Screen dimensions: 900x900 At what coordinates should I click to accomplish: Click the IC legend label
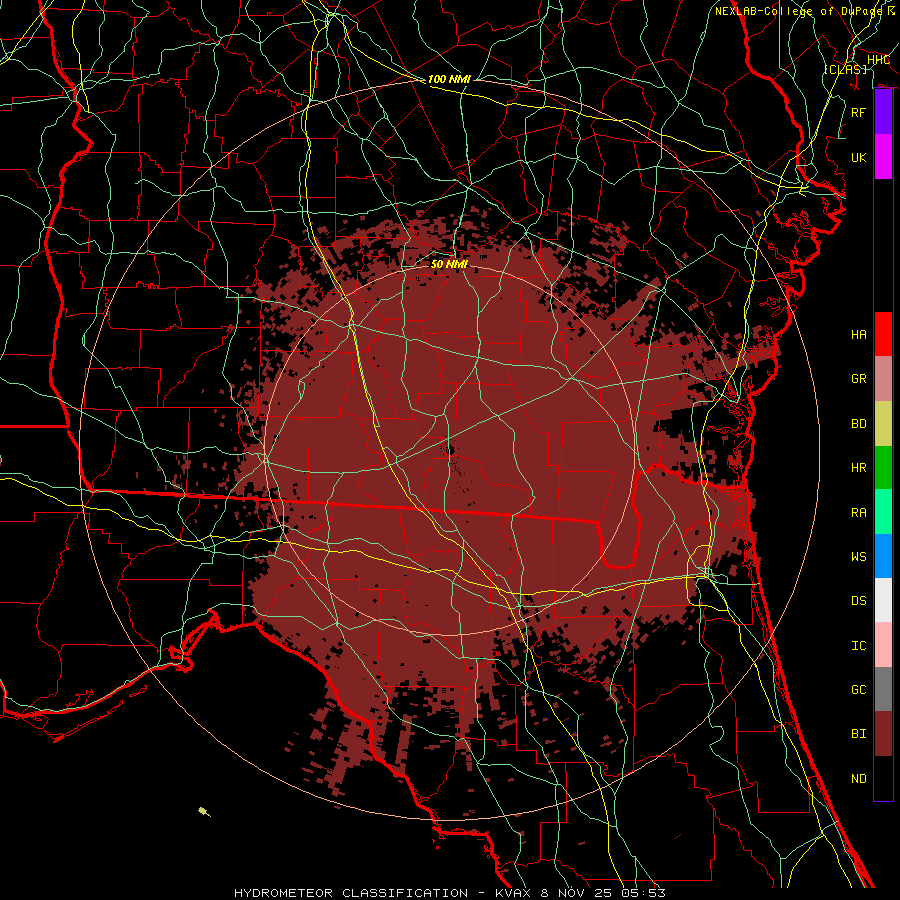click(x=858, y=645)
